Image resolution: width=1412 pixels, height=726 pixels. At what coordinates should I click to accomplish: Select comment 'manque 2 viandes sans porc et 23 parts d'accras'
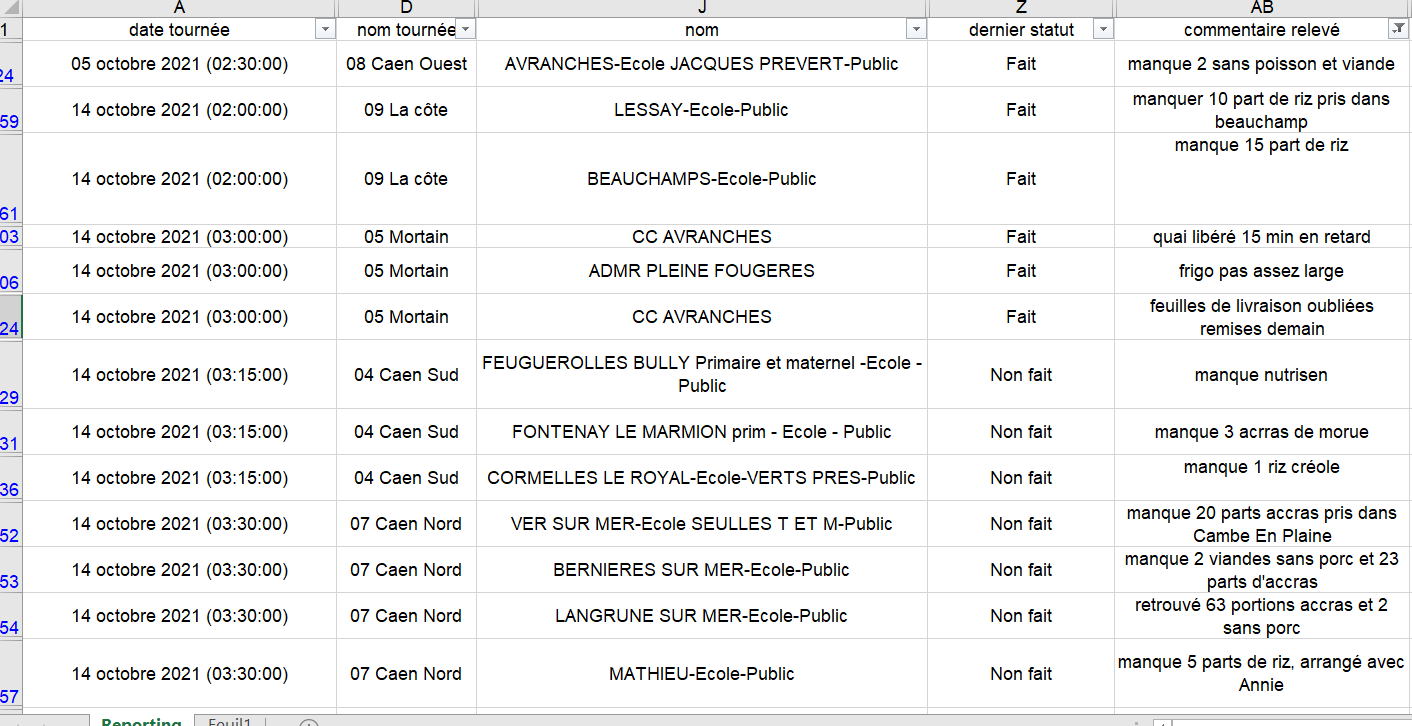tap(1262, 570)
